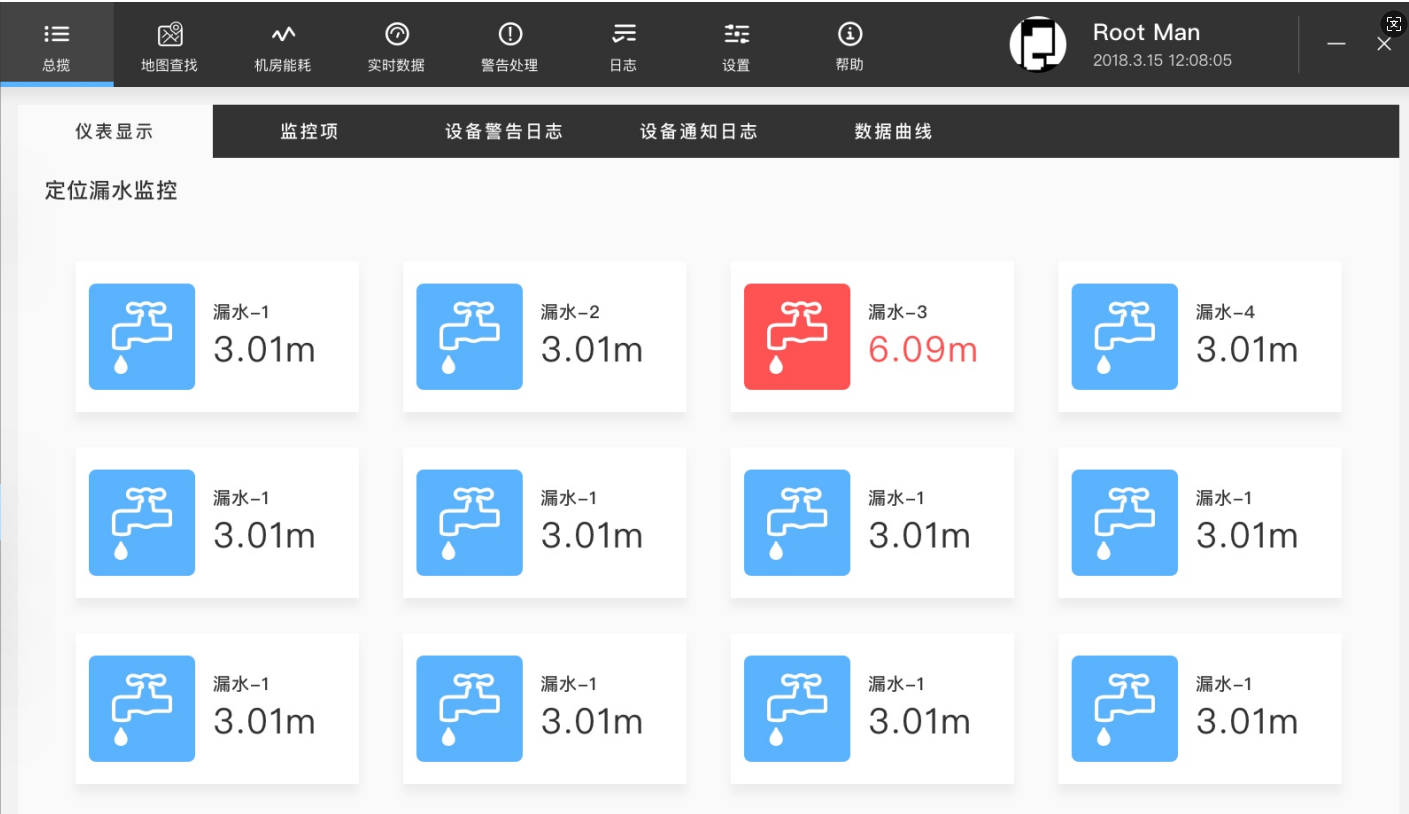The width and height of the screenshot is (1409, 814).
Task: Click the red 漏水-3 faucet alarm icon
Action: 797,337
